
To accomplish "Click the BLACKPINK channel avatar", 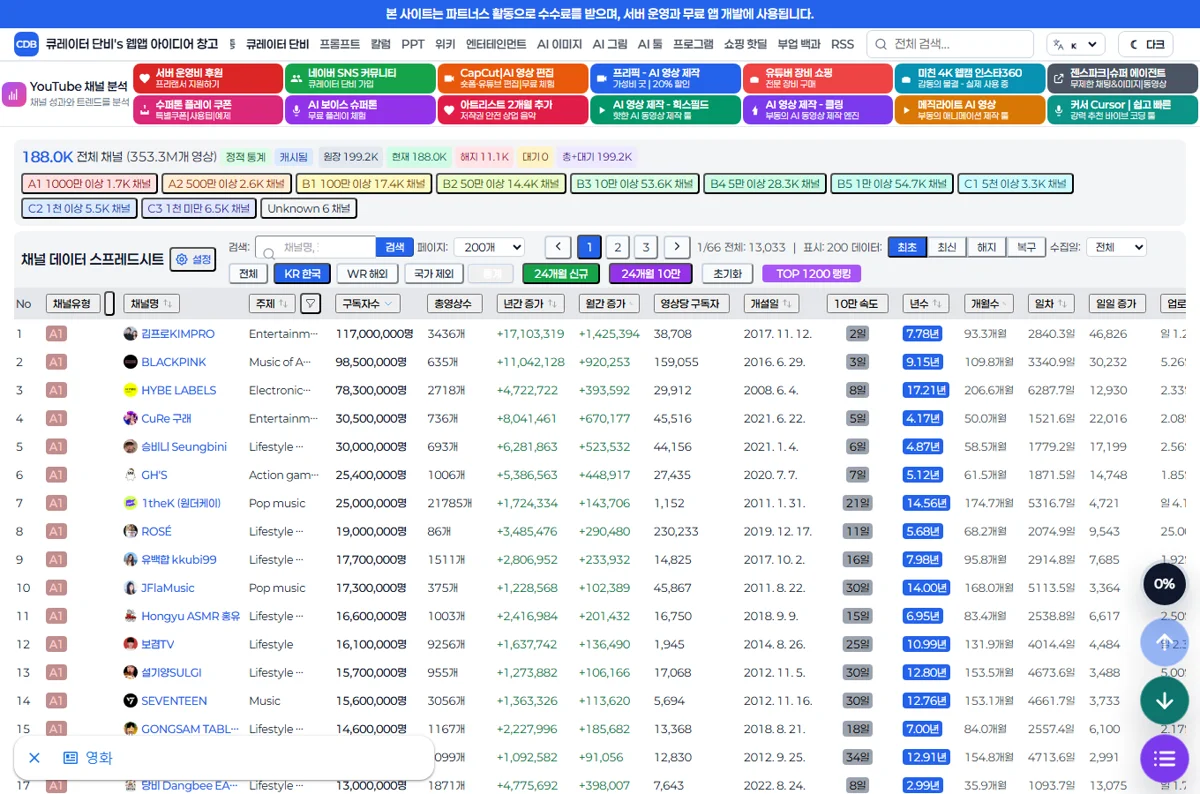I will (x=130, y=361).
